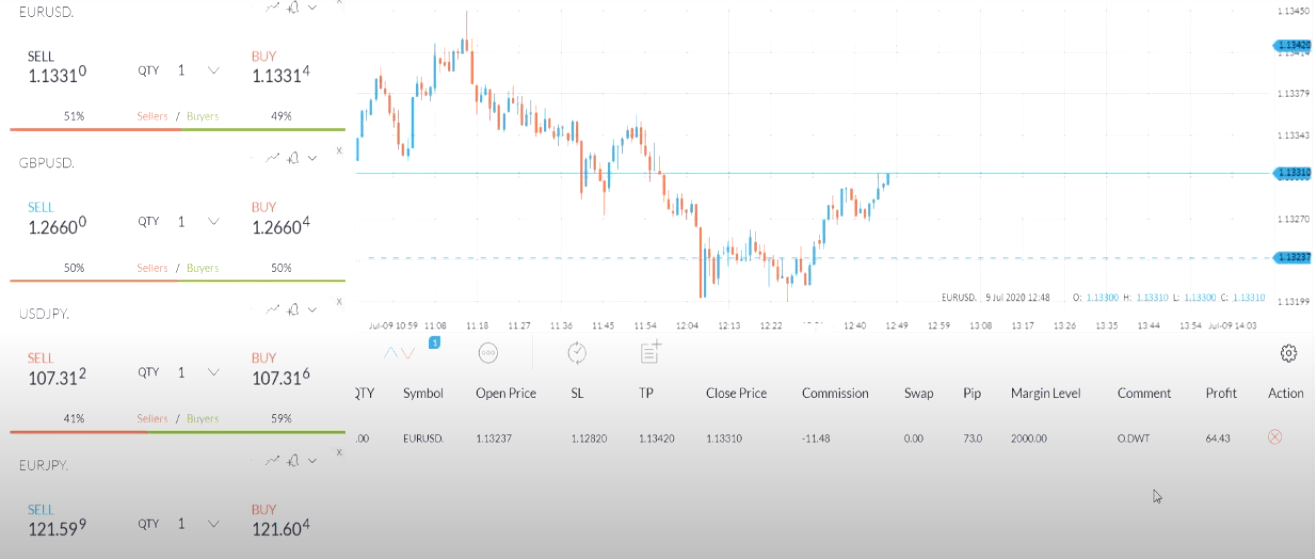
Task: Open the add-note list icon in toolbar
Action: 651,351
